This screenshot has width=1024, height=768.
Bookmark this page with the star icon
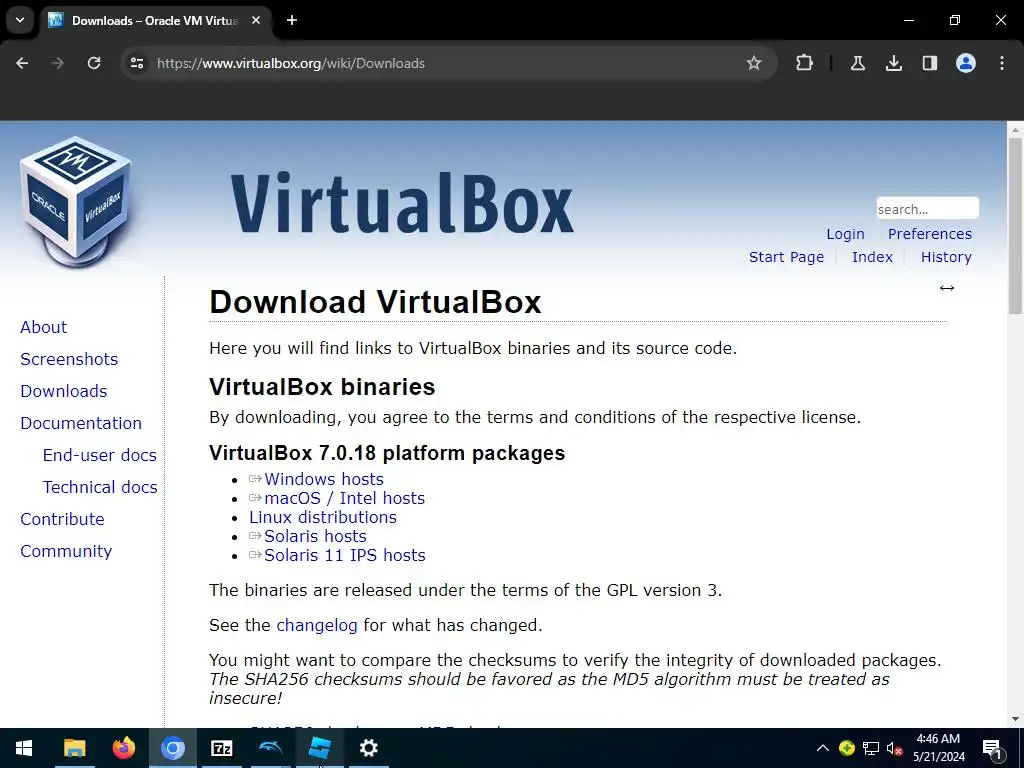754,63
